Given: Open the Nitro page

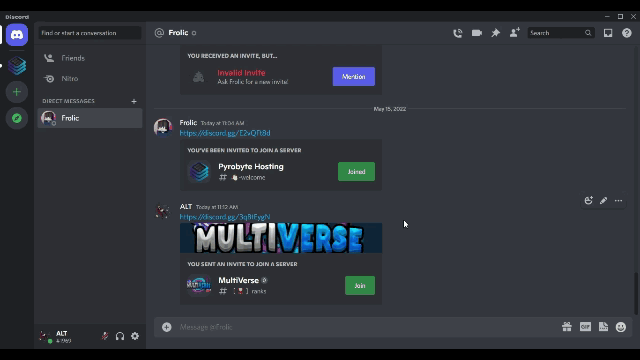Looking at the screenshot, I should click(90, 78).
